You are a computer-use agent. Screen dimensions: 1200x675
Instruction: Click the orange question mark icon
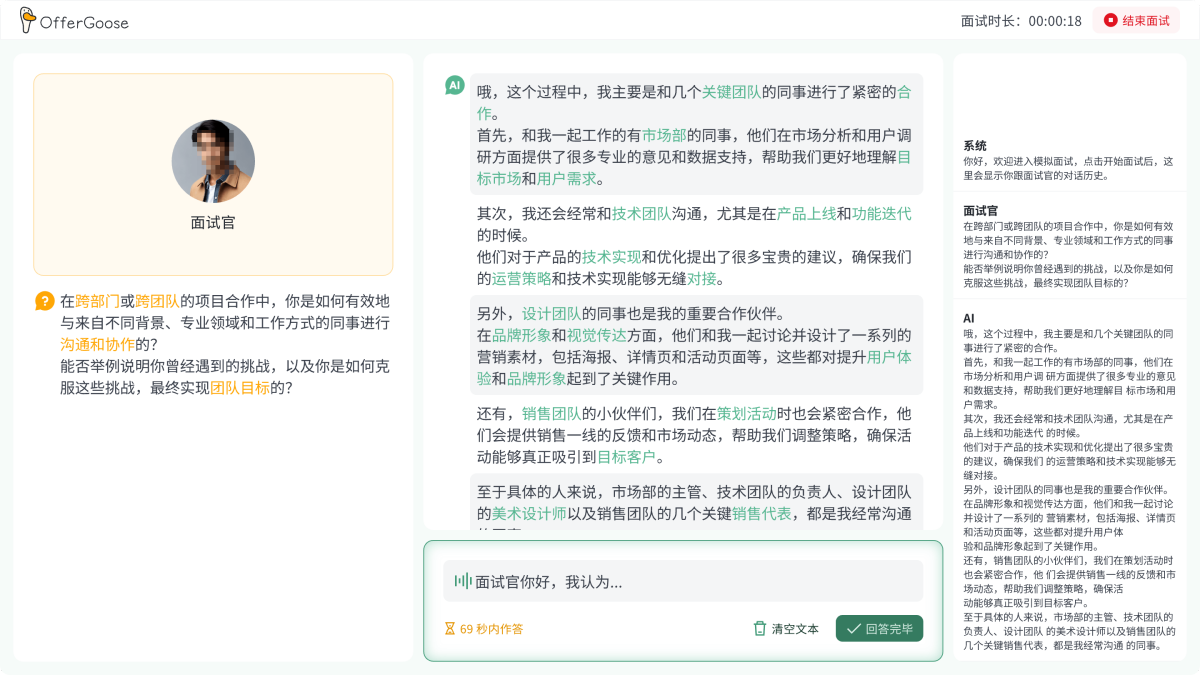pyautogui.click(x=45, y=300)
